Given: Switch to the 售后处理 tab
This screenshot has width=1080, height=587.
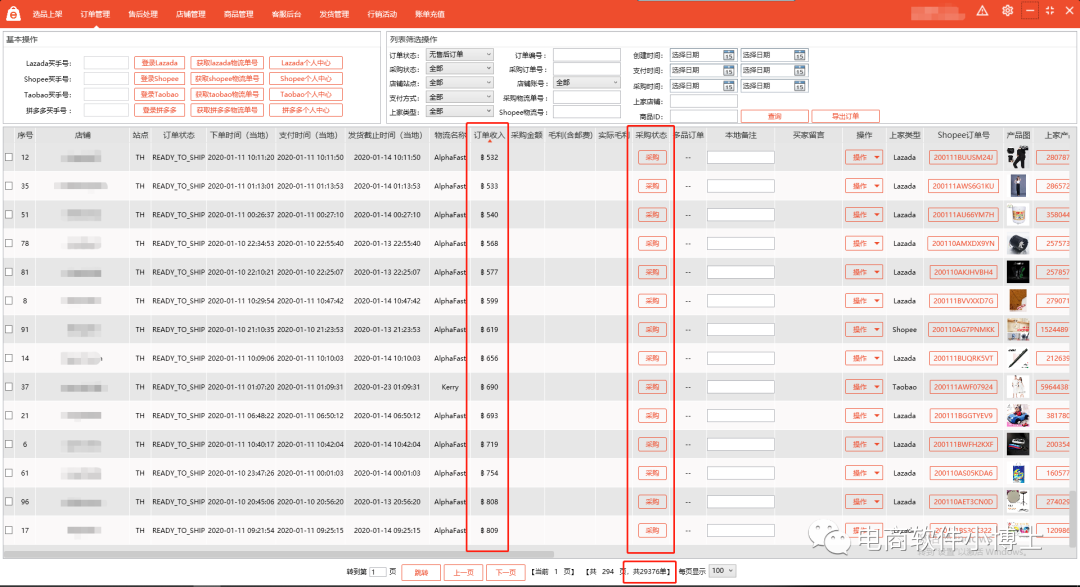Looking at the screenshot, I should click(143, 14).
